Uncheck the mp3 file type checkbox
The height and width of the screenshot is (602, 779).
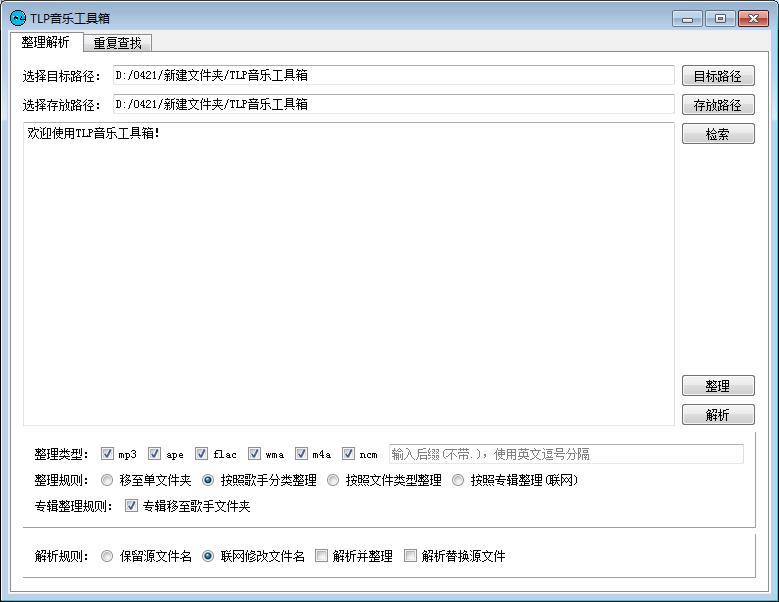(x=107, y=453)
